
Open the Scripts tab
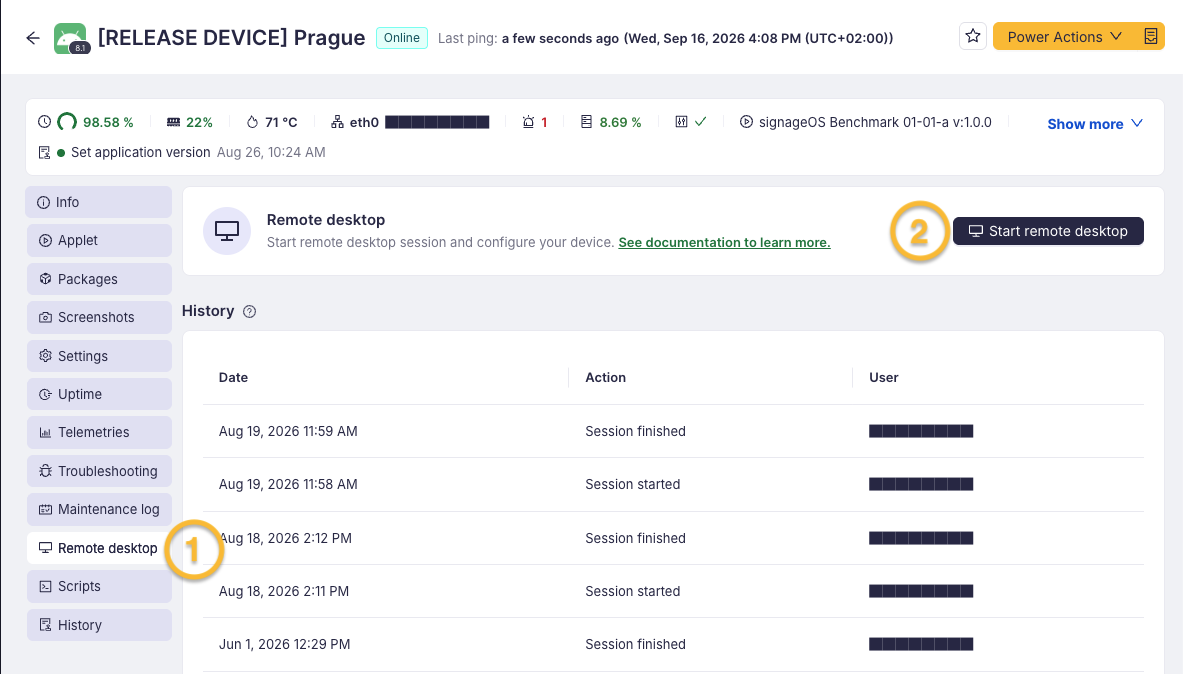pyautogui.click(x=99, y=586)
